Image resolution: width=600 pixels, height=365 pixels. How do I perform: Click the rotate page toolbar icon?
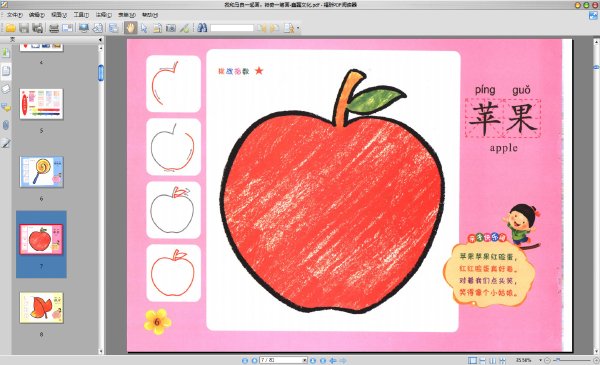coord(98,28)
